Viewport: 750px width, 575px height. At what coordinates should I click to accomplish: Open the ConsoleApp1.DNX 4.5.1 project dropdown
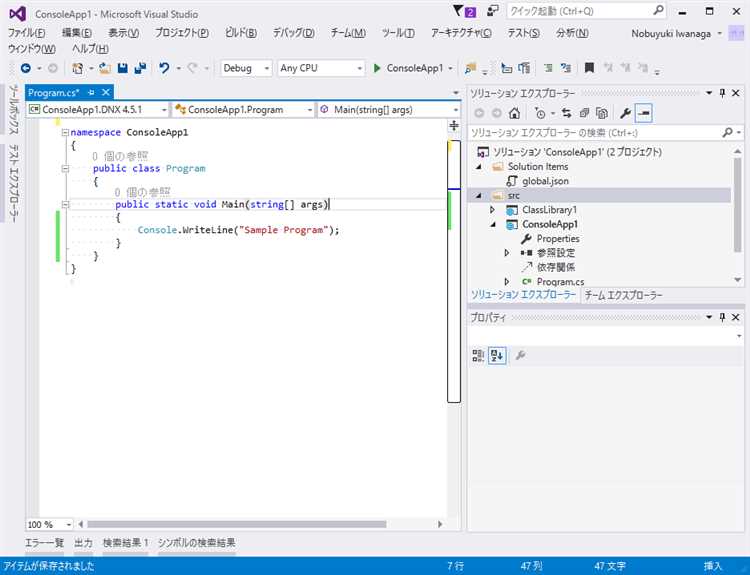[x=98, y=110]
